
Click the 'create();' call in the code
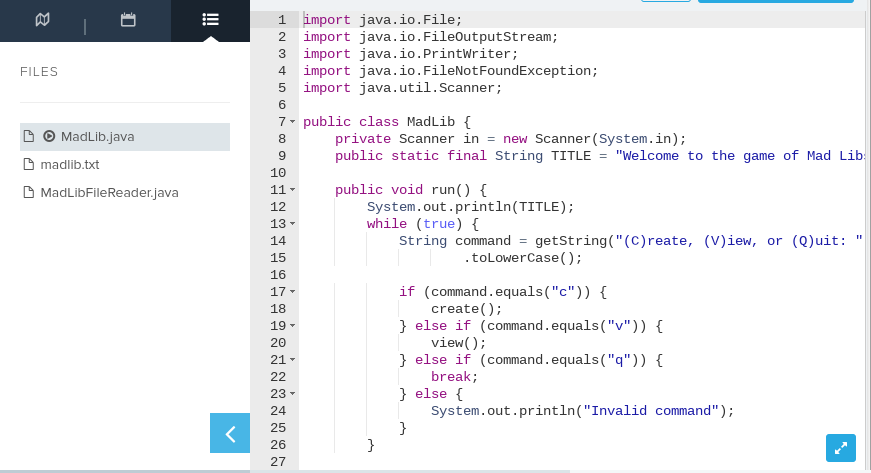(466, 309)
